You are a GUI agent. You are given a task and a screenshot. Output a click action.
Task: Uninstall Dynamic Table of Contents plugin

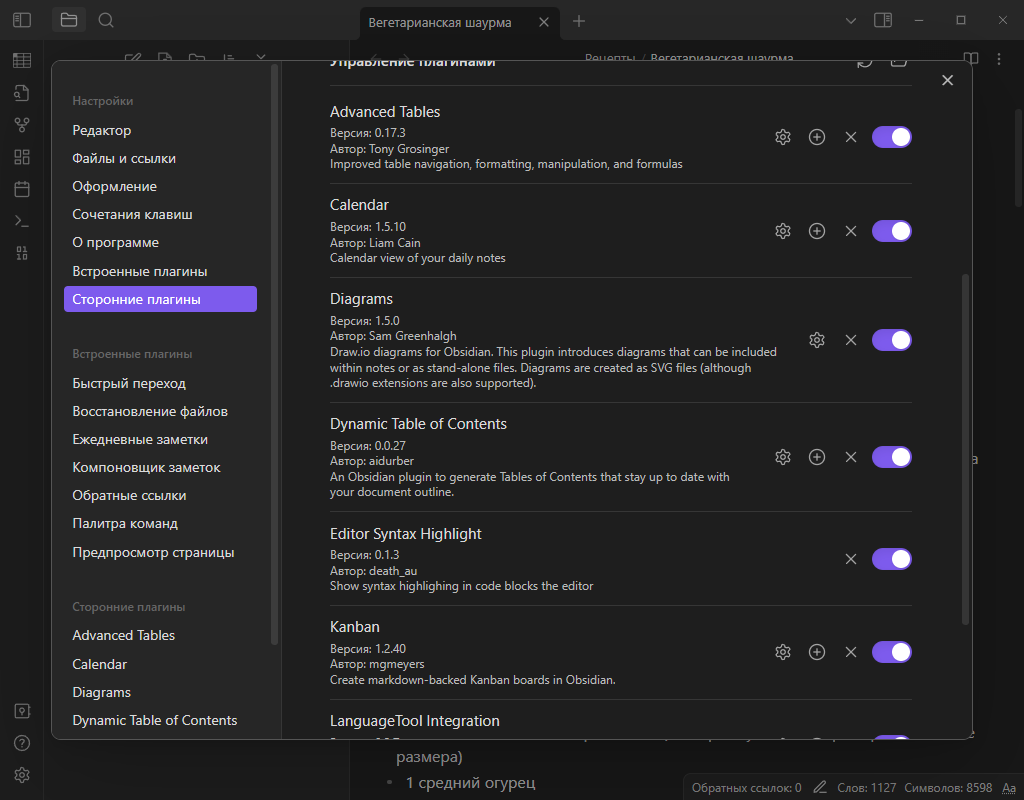coord(850,457)
